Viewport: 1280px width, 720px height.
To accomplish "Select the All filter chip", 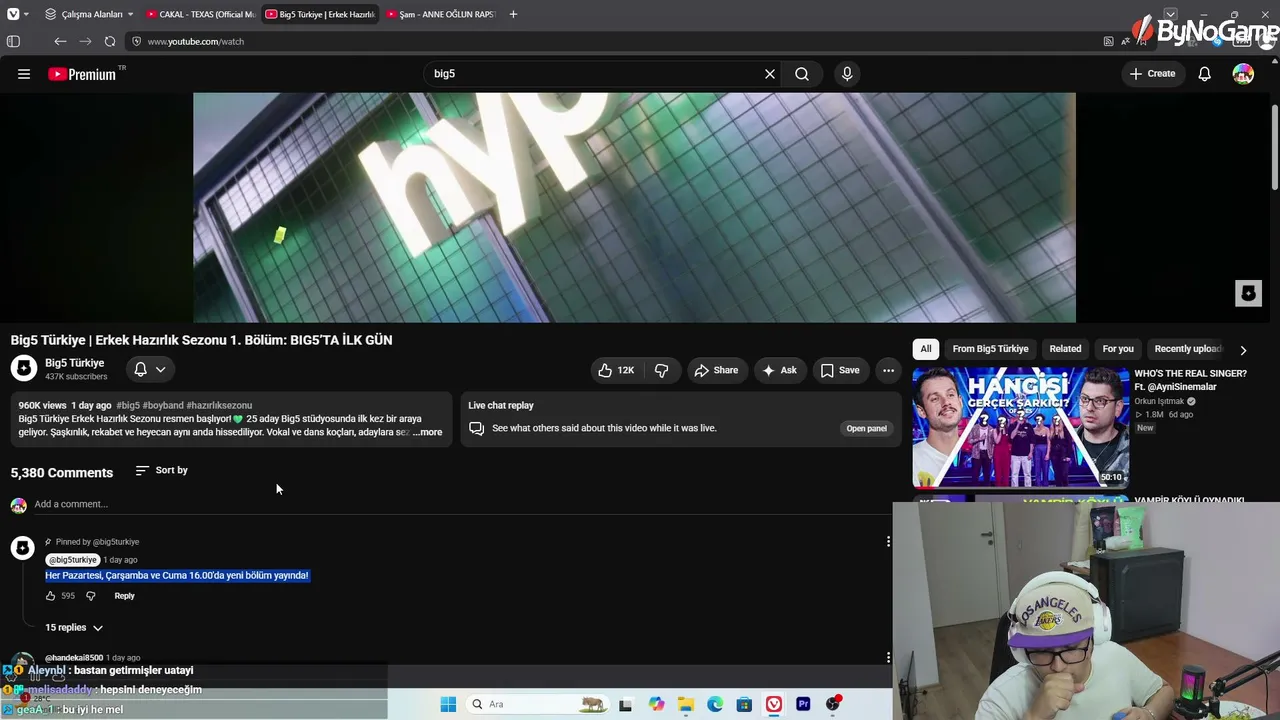I will coord(926,349).
